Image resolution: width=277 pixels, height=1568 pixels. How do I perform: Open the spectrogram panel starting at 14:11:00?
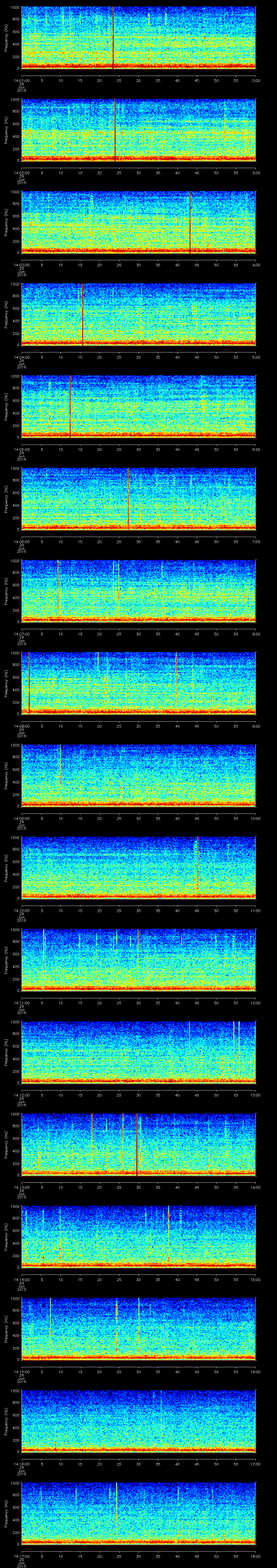(x=139, y=960)
